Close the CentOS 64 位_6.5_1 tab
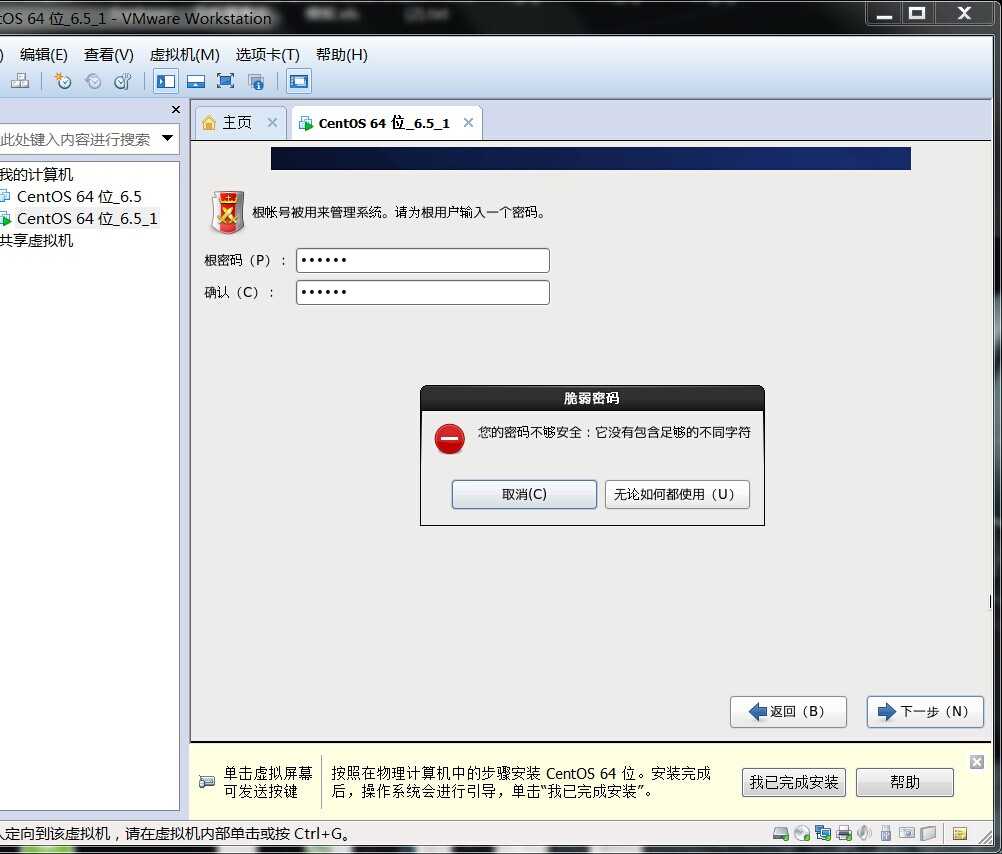Image resolution: width=1002 pixels, height=854 pixels. tap(468, 122)
